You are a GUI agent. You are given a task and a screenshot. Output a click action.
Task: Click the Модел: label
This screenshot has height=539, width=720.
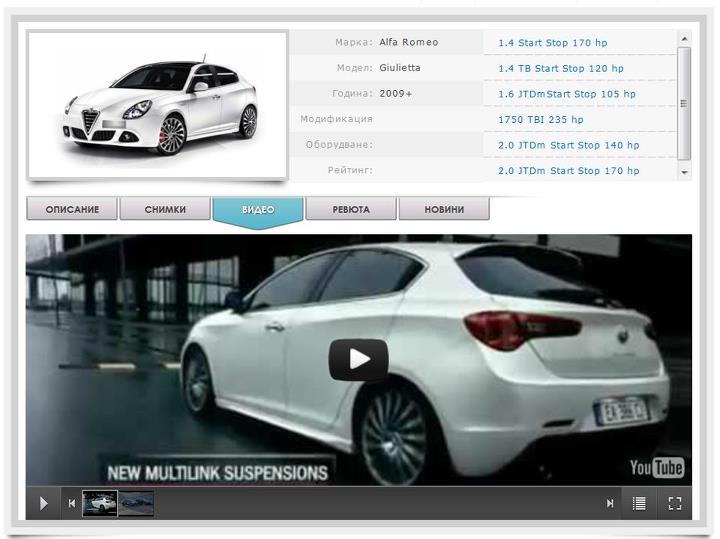click(x=354, y=68)
